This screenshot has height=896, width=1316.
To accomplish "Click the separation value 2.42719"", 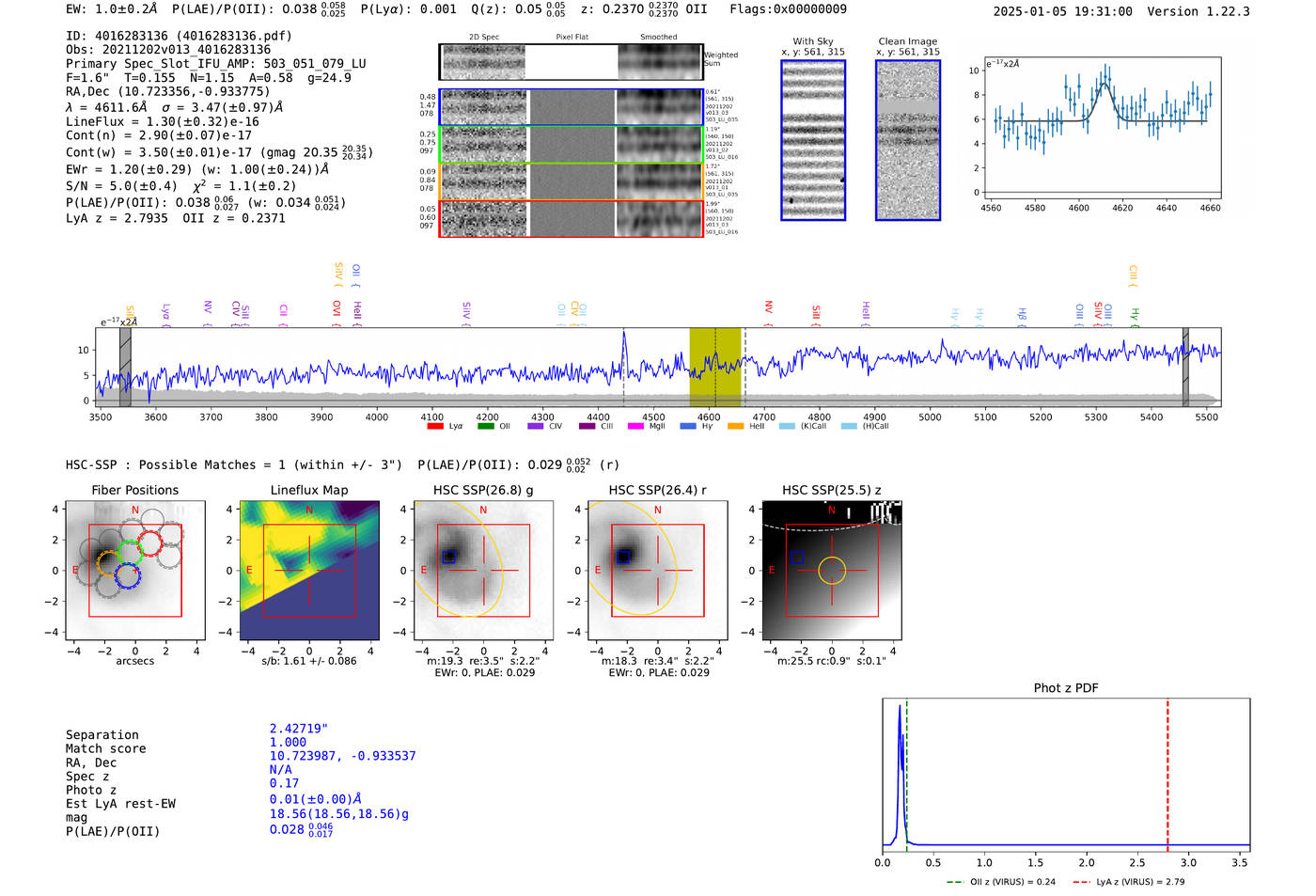I will [299, 729].
